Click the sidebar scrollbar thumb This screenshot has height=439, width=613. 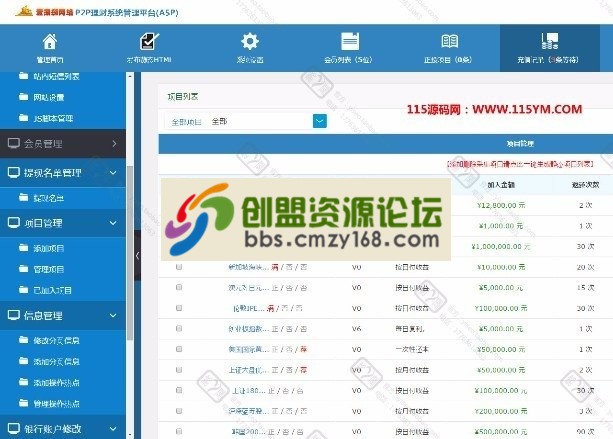130,253
